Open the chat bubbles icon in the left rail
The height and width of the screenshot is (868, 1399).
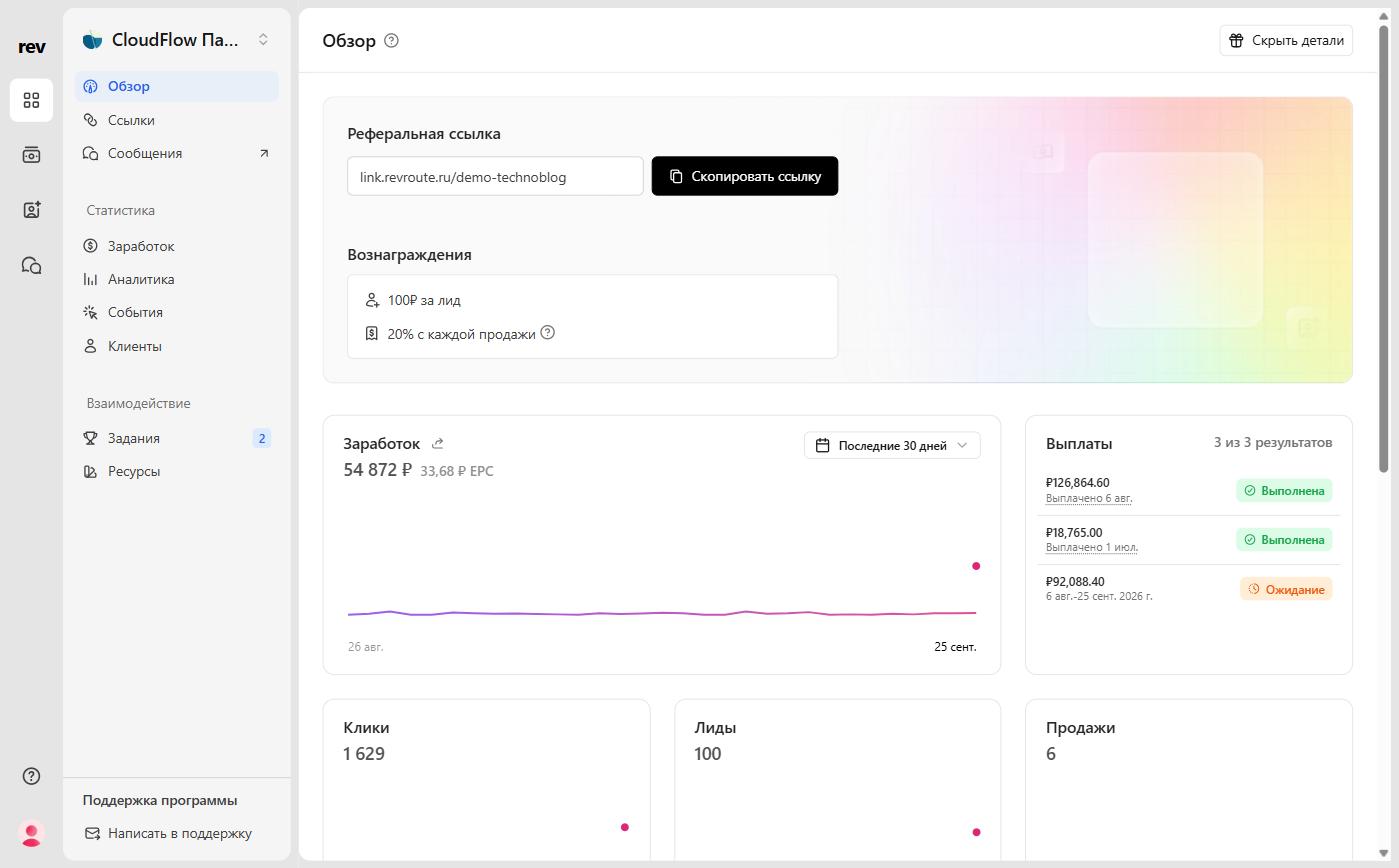[x=31, y=265]
